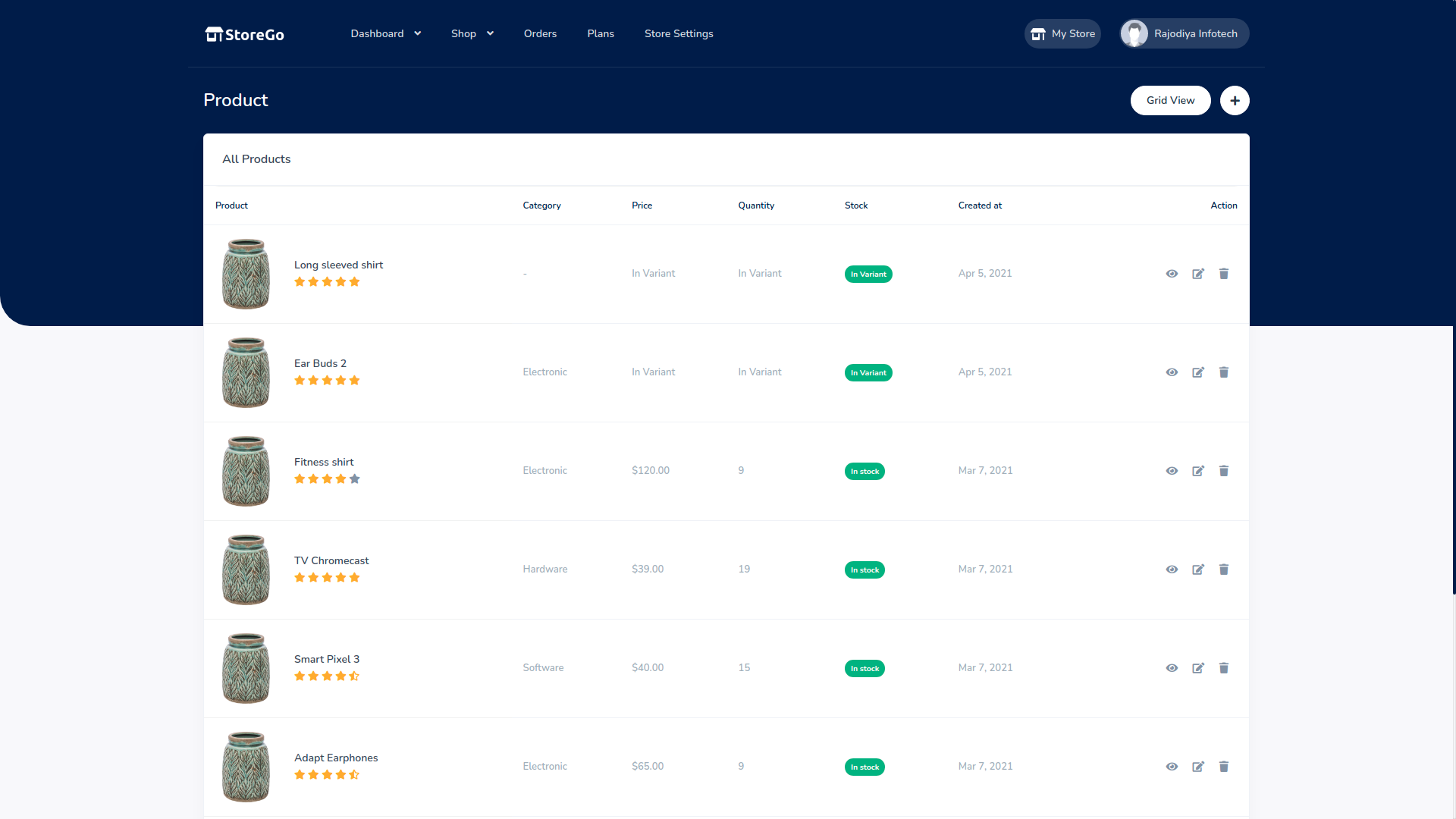The image size is (1456, 819).
Task: Edit the Smart Pixel 3 product
Action: coord(1198,668)
